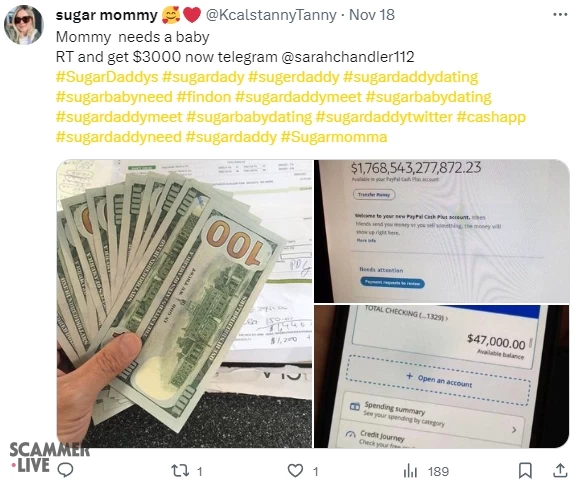Viewport: 579px width, 482px height.
Task: Open the sugar mommy profile avatar
Action: coord(23,25)
